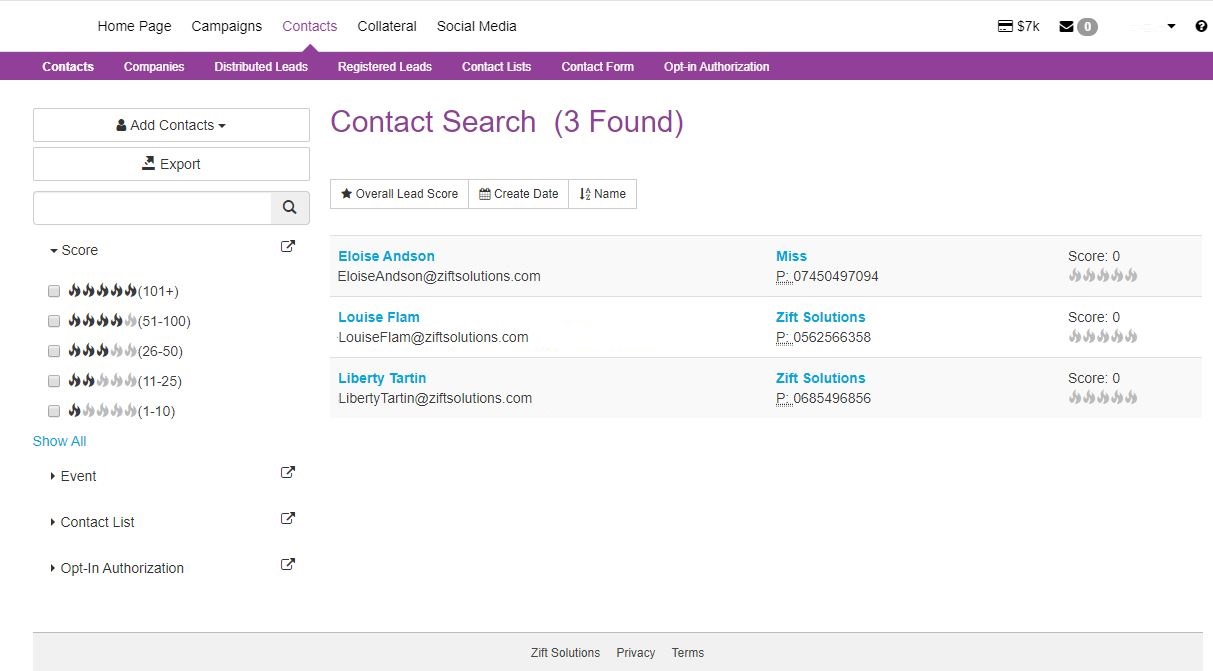Expand the Opt-In Authorization filter section
1213x671 pixels.
pos(121,567)
